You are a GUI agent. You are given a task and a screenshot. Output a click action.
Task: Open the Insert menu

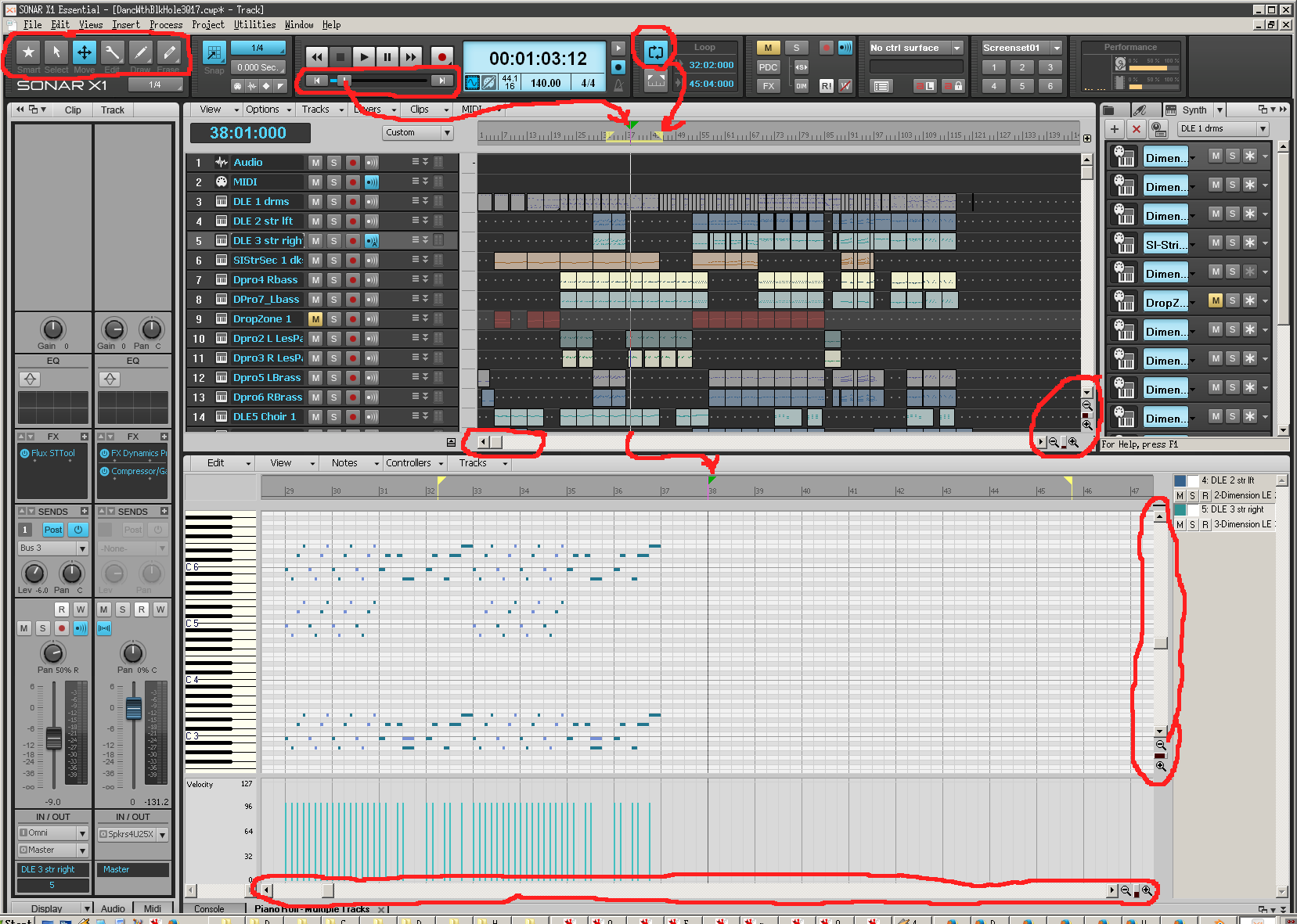click(x=126, y=25)
